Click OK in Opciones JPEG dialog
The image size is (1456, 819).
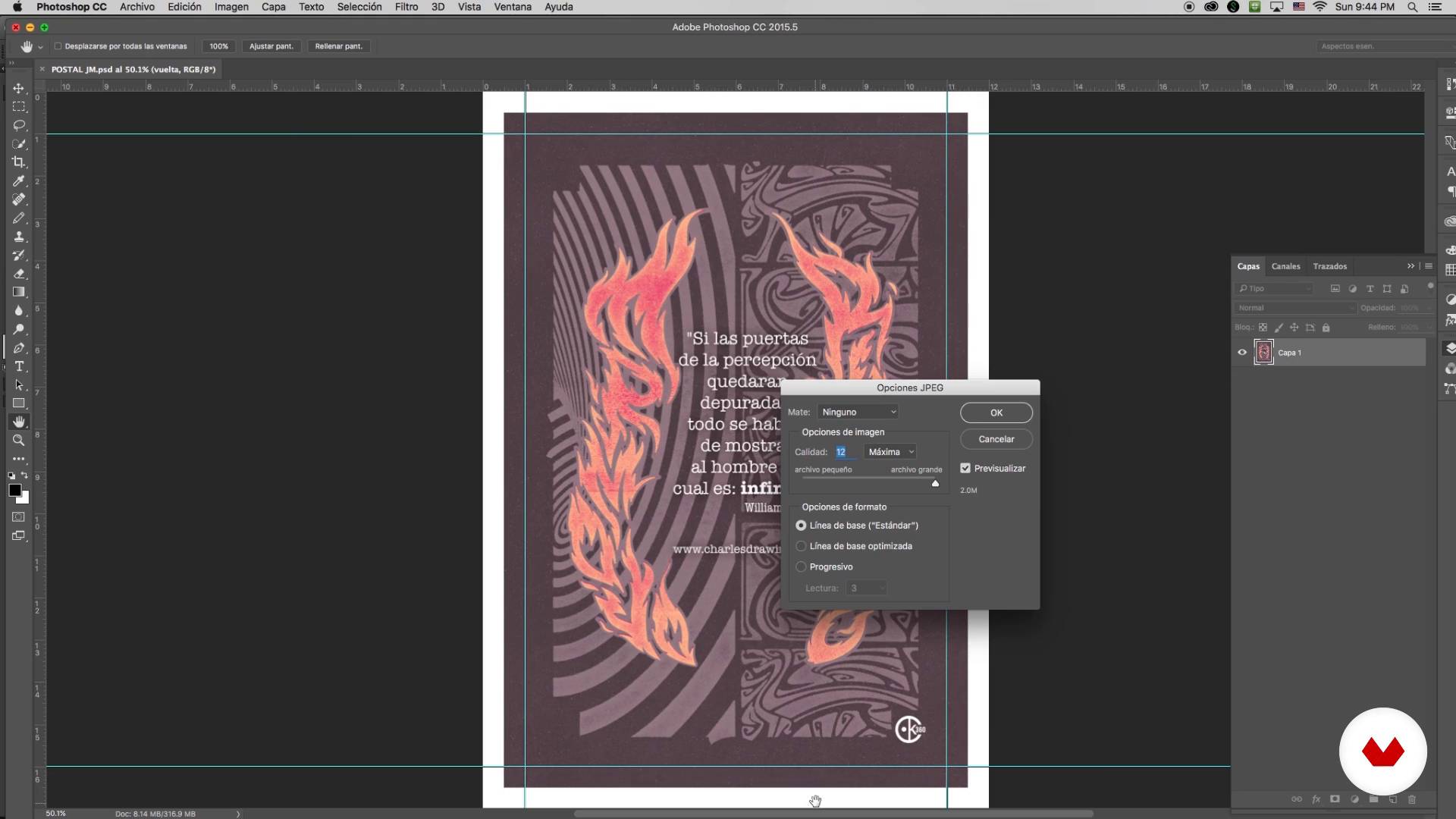(996, 413)
